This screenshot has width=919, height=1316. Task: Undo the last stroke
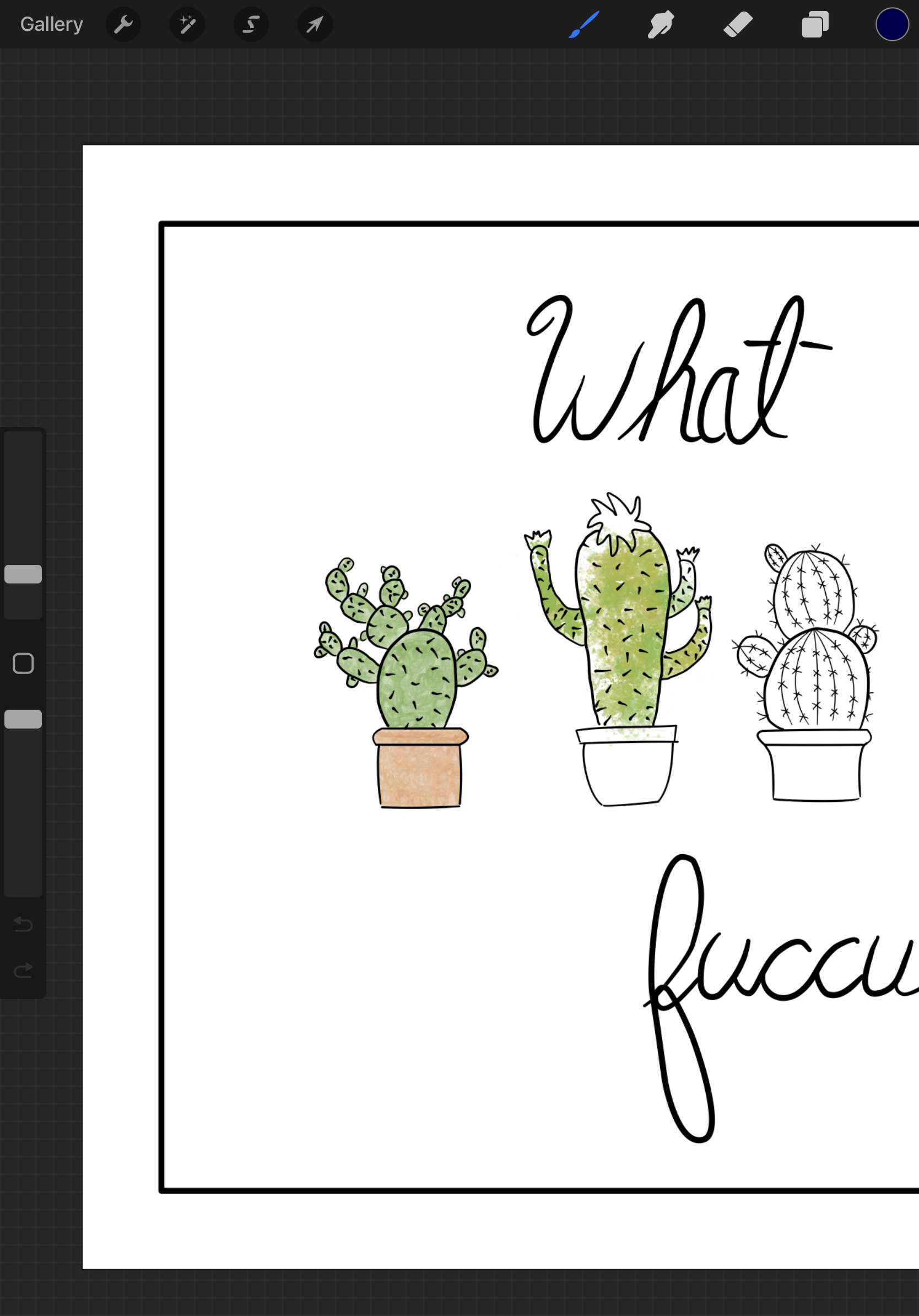[23, 924]
